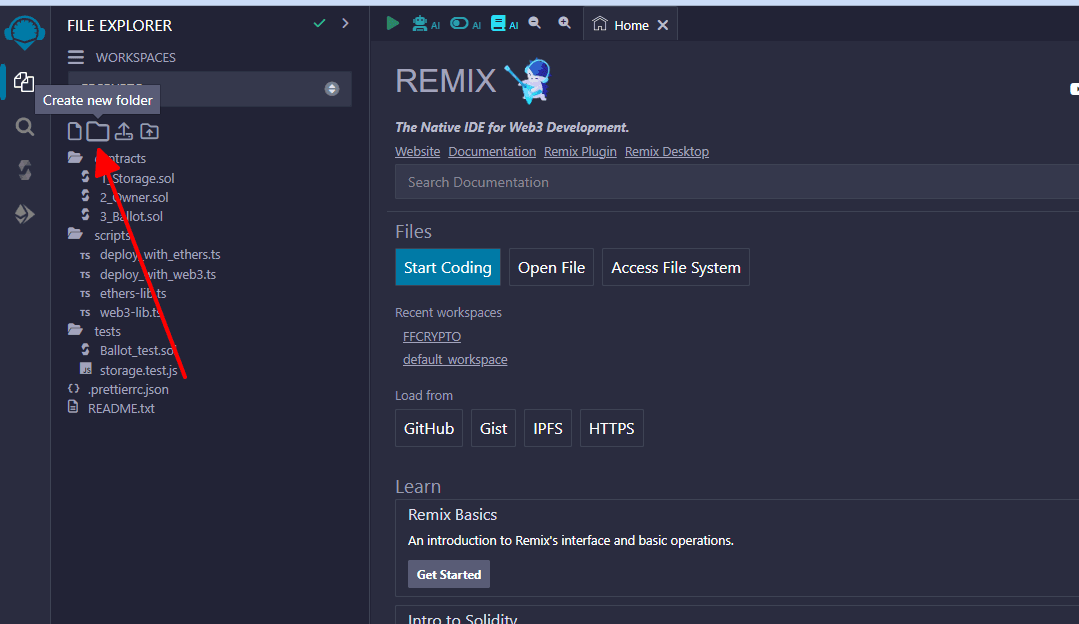Create a new file with the file icon
The image size is (1079, 624).
pos(74,131)
